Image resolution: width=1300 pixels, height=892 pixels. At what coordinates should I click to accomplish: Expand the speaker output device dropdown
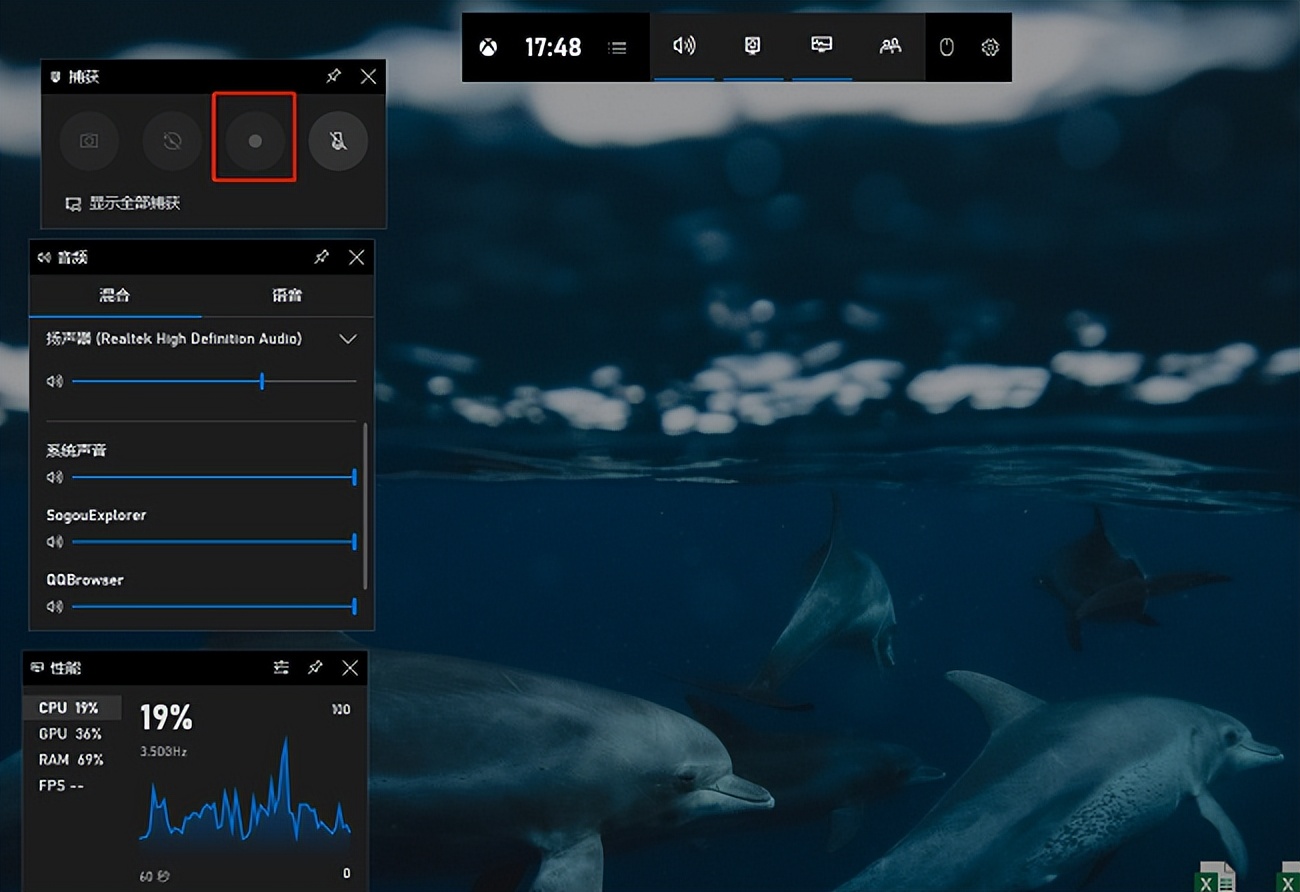[x=347, y=339]
